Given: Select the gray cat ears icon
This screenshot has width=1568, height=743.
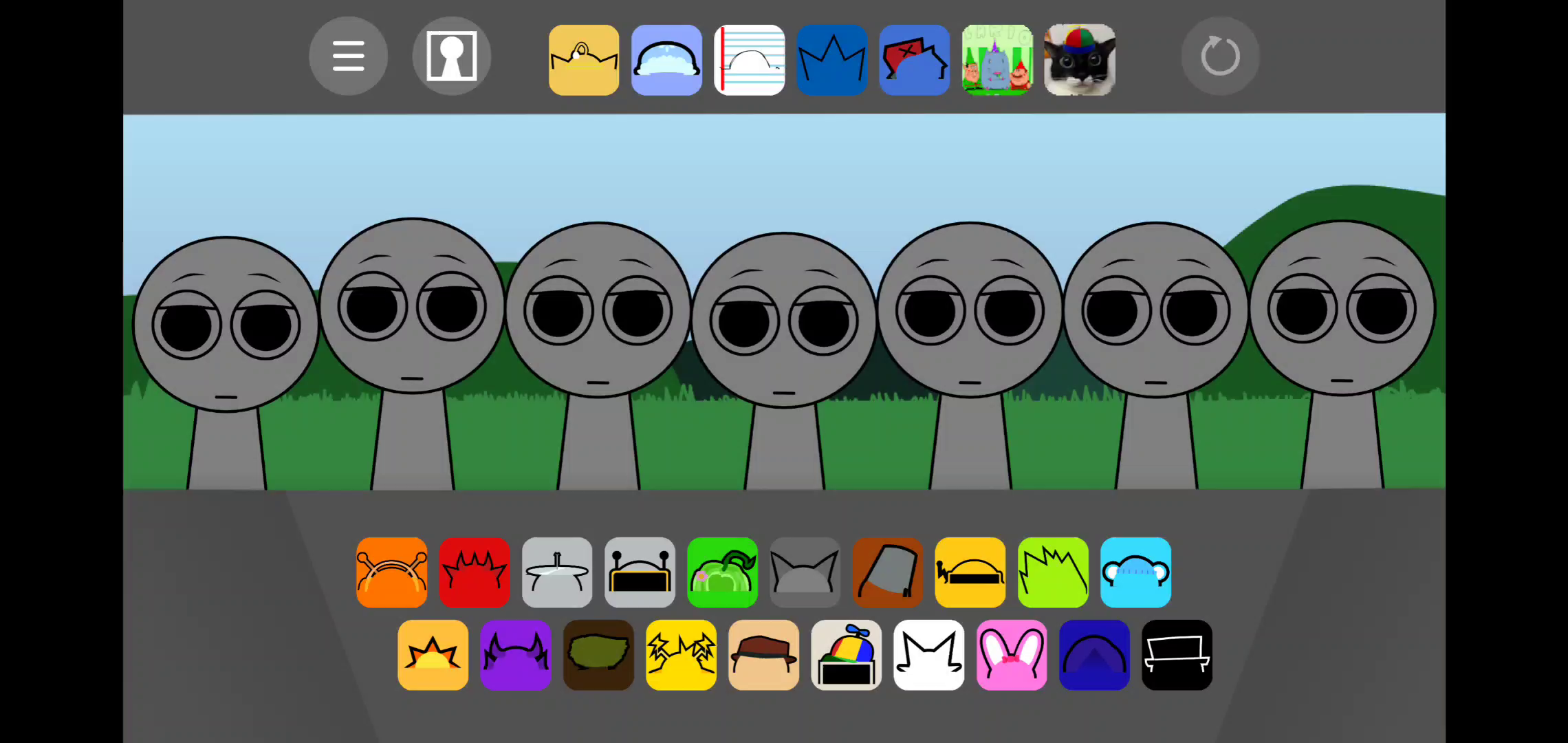Looking at the screenshot, I should [x=805, y=572].
